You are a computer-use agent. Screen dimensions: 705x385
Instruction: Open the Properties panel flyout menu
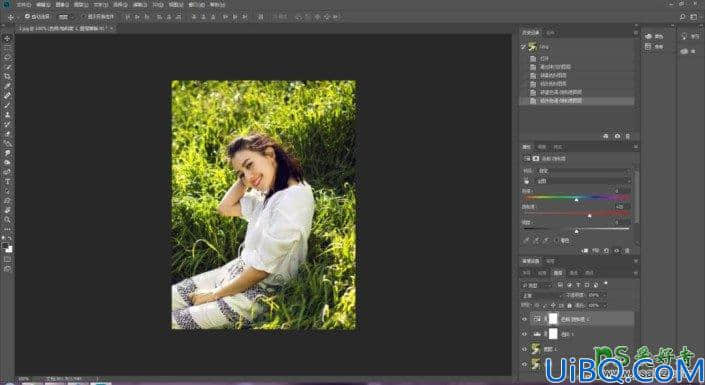[x=636, y=147]
